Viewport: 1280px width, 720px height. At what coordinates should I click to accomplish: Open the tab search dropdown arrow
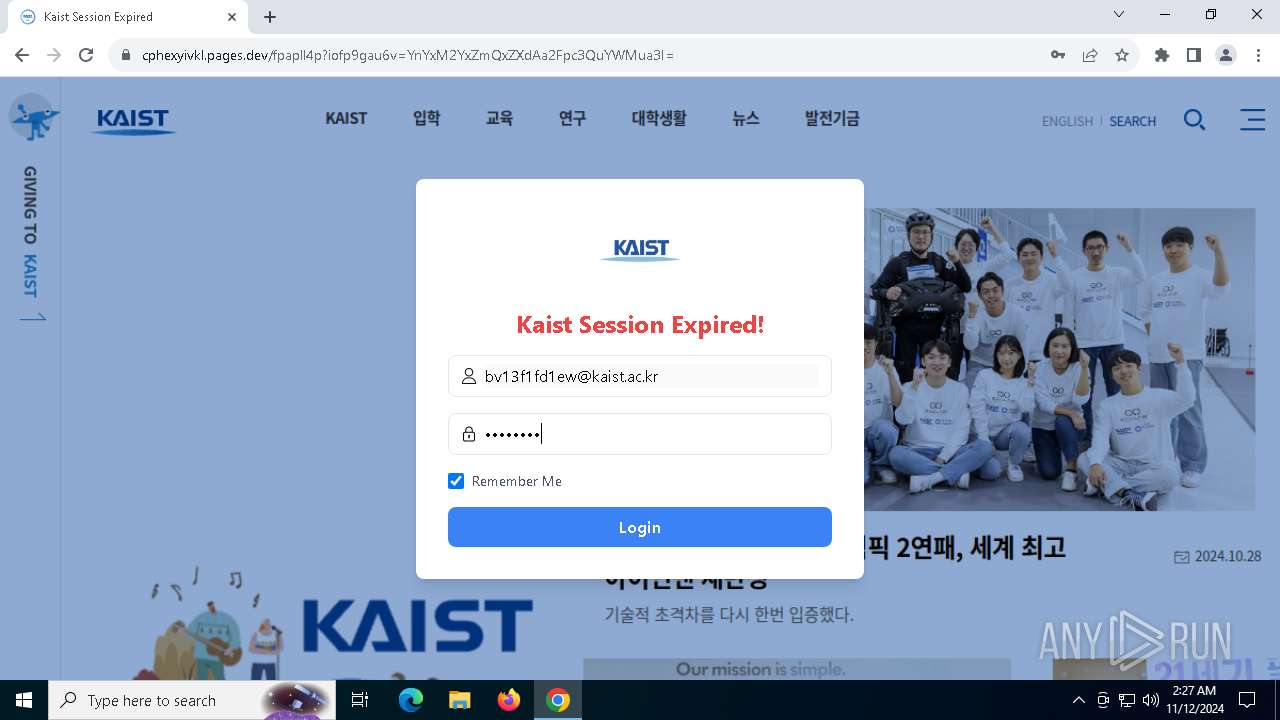1119,14
